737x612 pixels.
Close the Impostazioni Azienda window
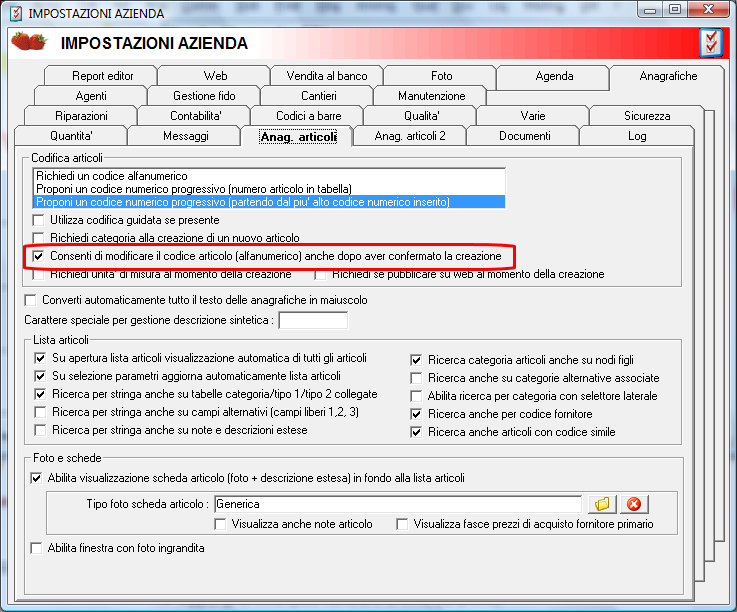coord(709,9)
